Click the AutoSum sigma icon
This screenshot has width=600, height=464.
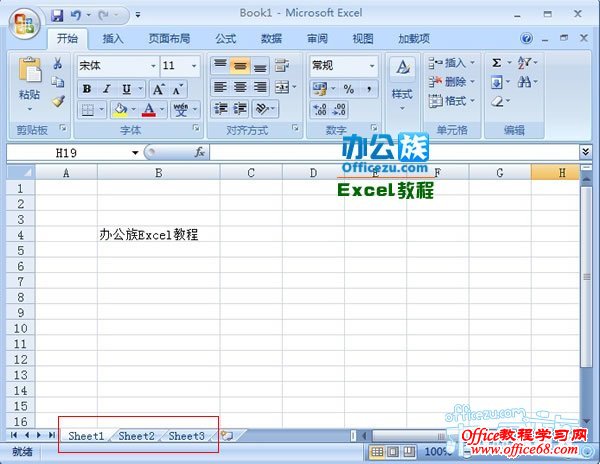tap(496, 63)
